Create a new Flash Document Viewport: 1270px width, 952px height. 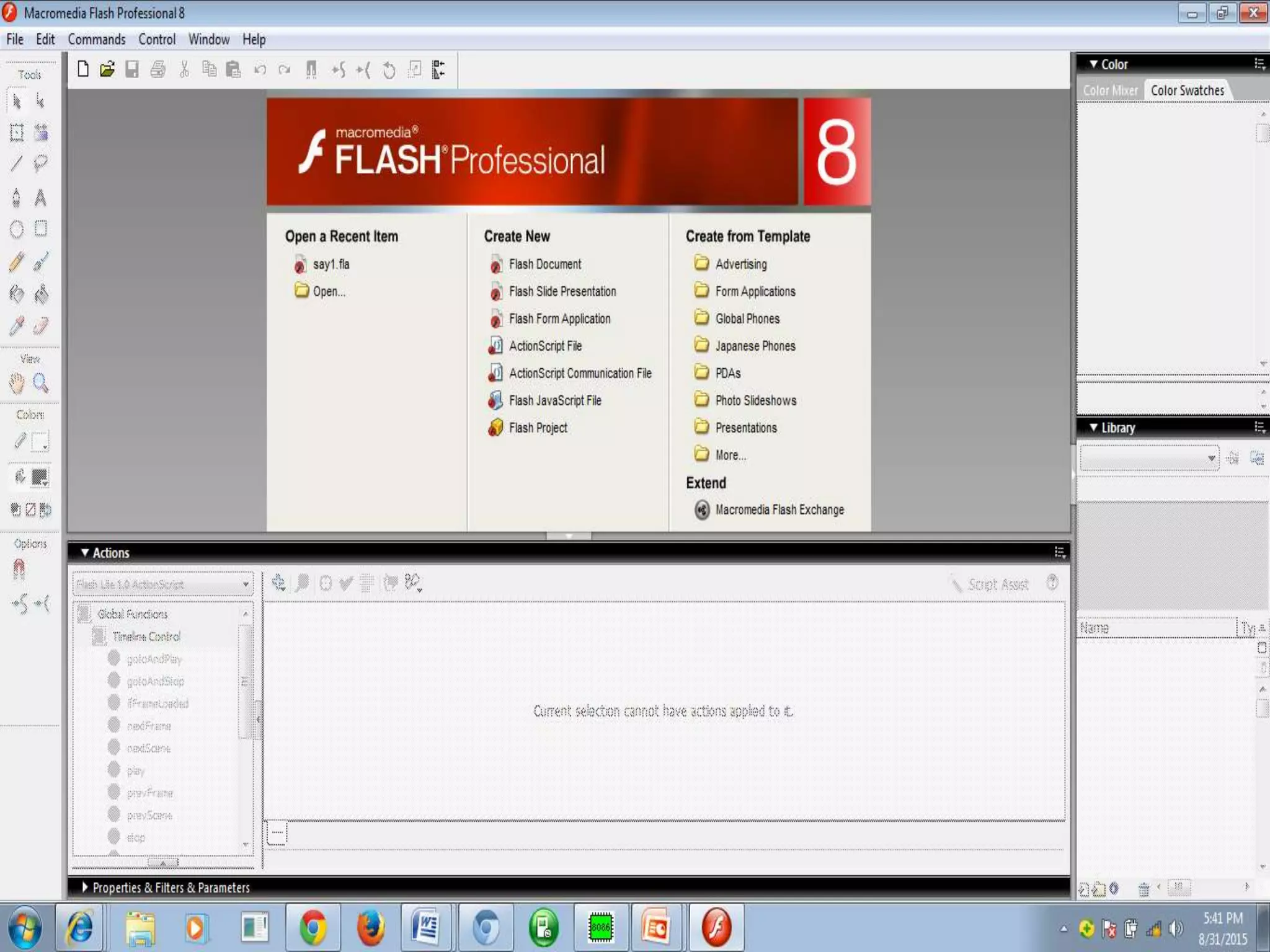click(544, 265)
